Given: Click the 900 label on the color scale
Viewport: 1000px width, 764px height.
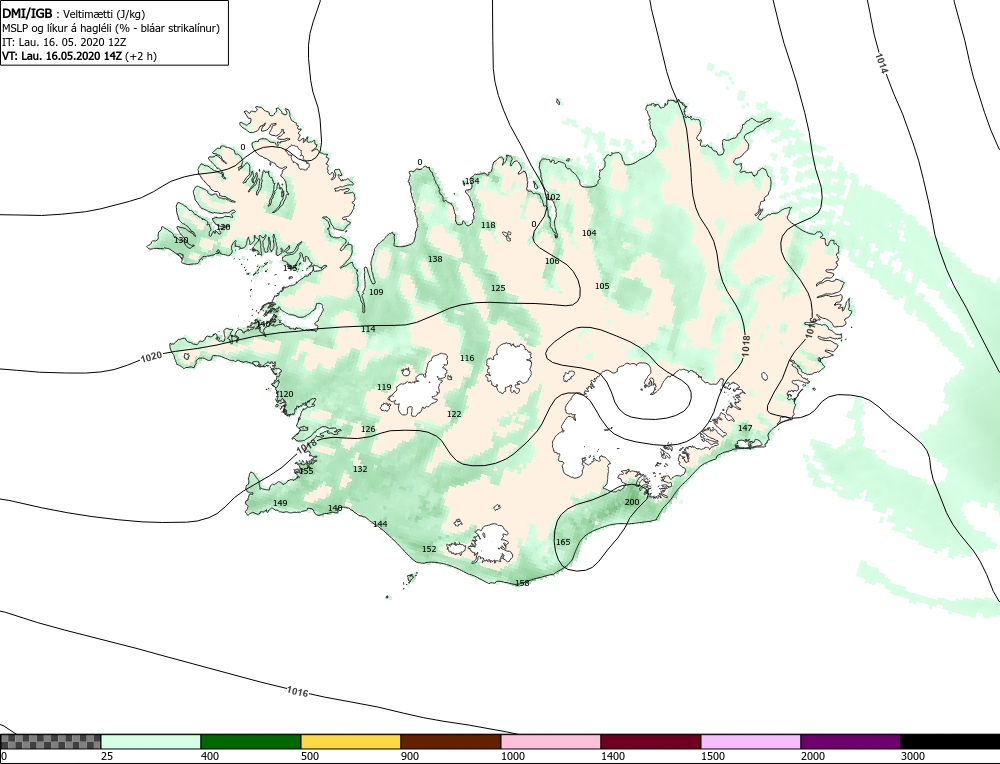Looking at the screenshot, I should pyautogui.click(x=409, y=756).
